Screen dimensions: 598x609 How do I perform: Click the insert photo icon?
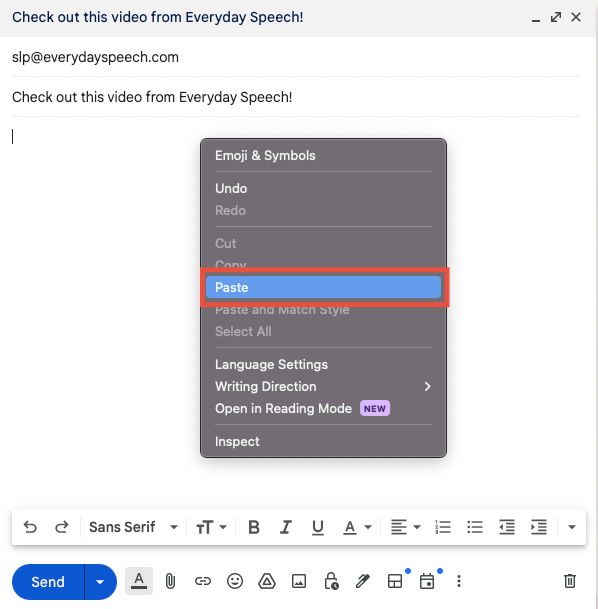299,581
